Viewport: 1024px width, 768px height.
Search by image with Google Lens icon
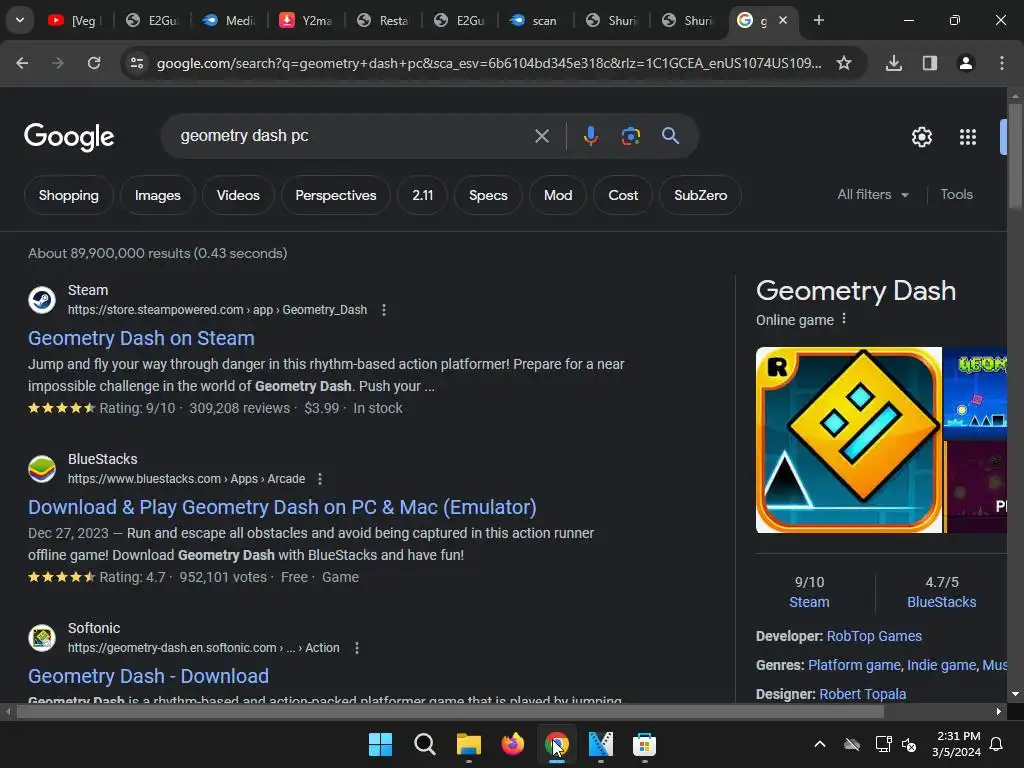coord(630,136)
